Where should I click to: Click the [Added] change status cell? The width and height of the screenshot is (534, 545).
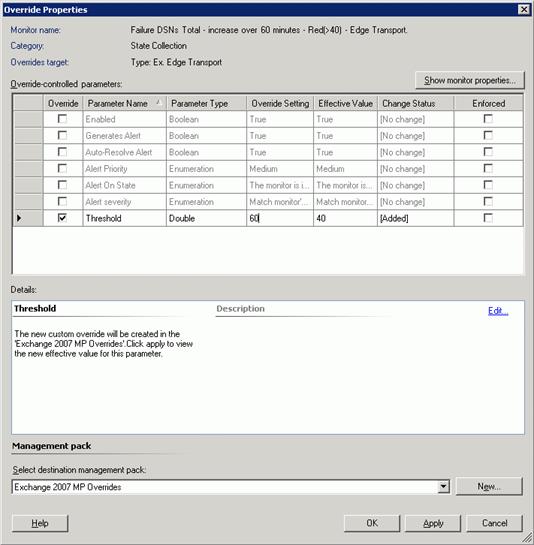(416, 218)
